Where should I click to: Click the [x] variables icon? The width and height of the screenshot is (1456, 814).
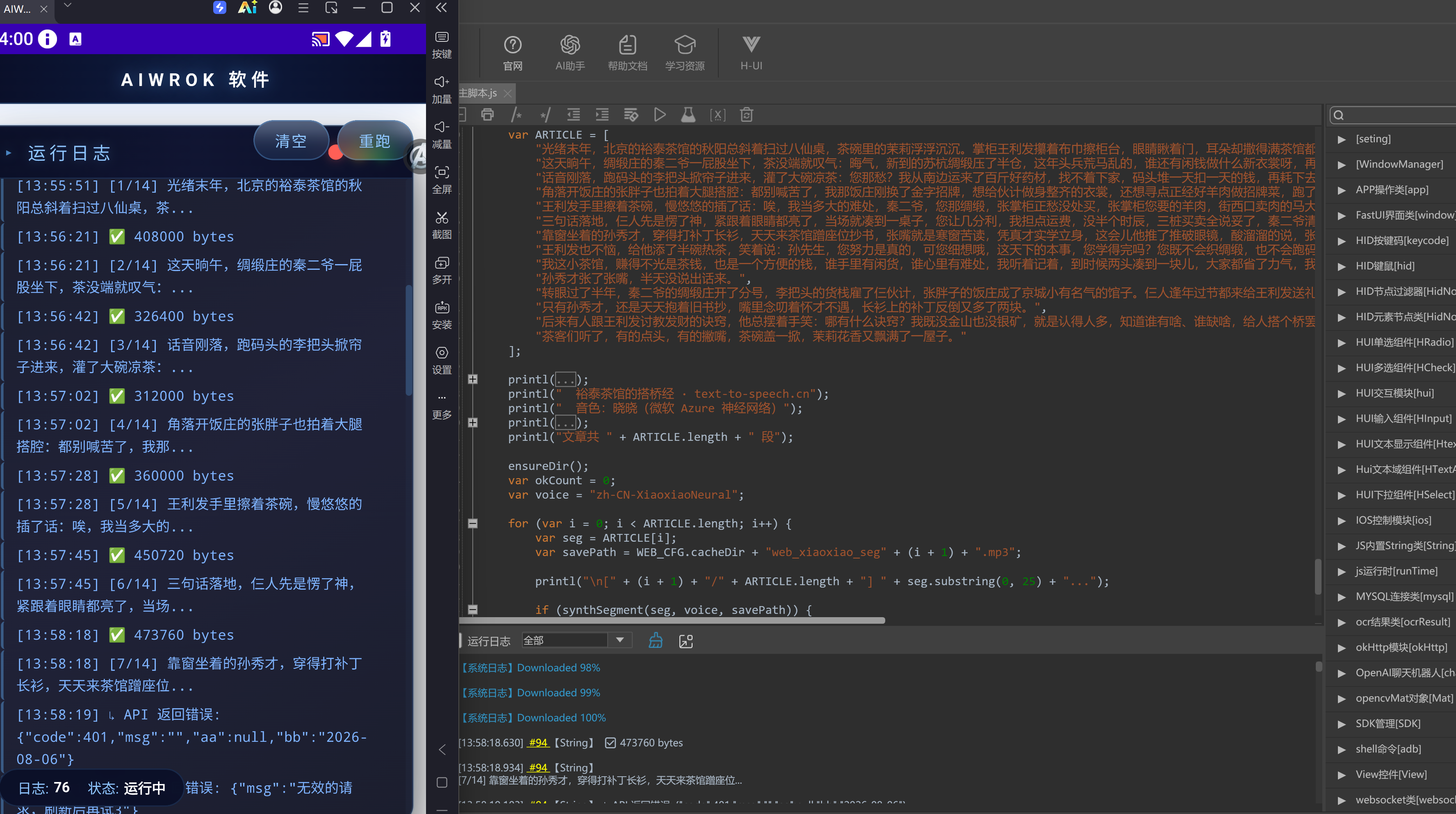tap(717, 115)
